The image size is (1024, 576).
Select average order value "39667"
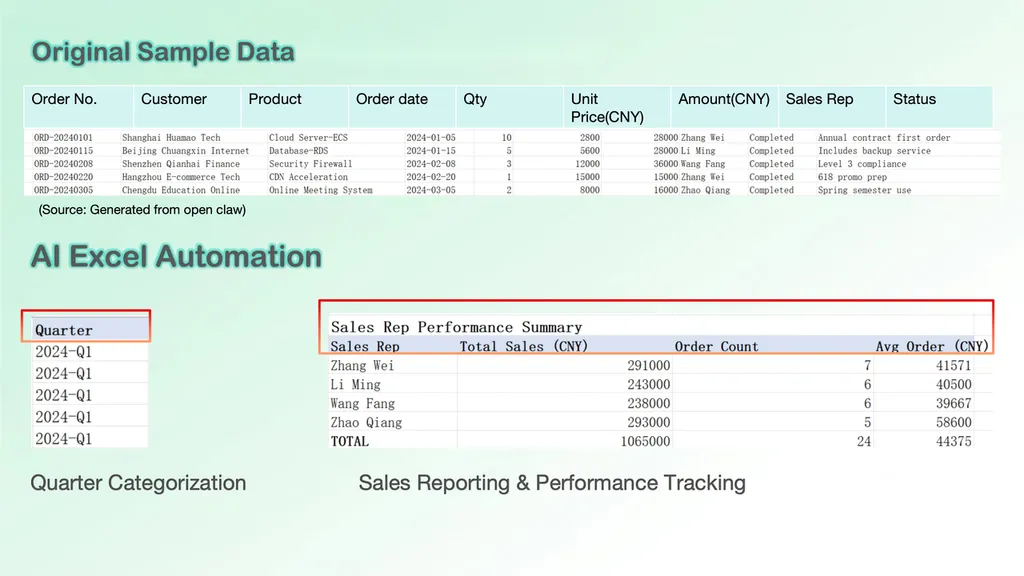pos(953,404)
